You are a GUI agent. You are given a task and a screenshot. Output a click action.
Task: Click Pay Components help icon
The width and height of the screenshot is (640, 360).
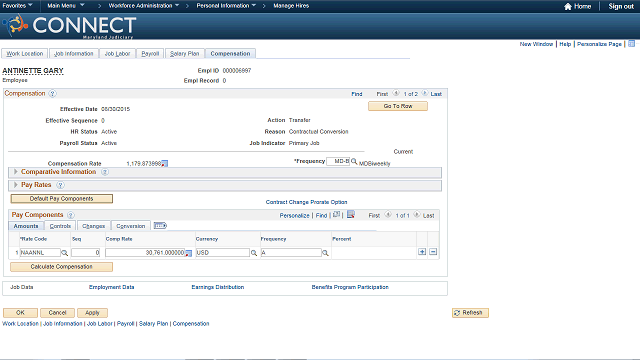click(x=71, y=215)
